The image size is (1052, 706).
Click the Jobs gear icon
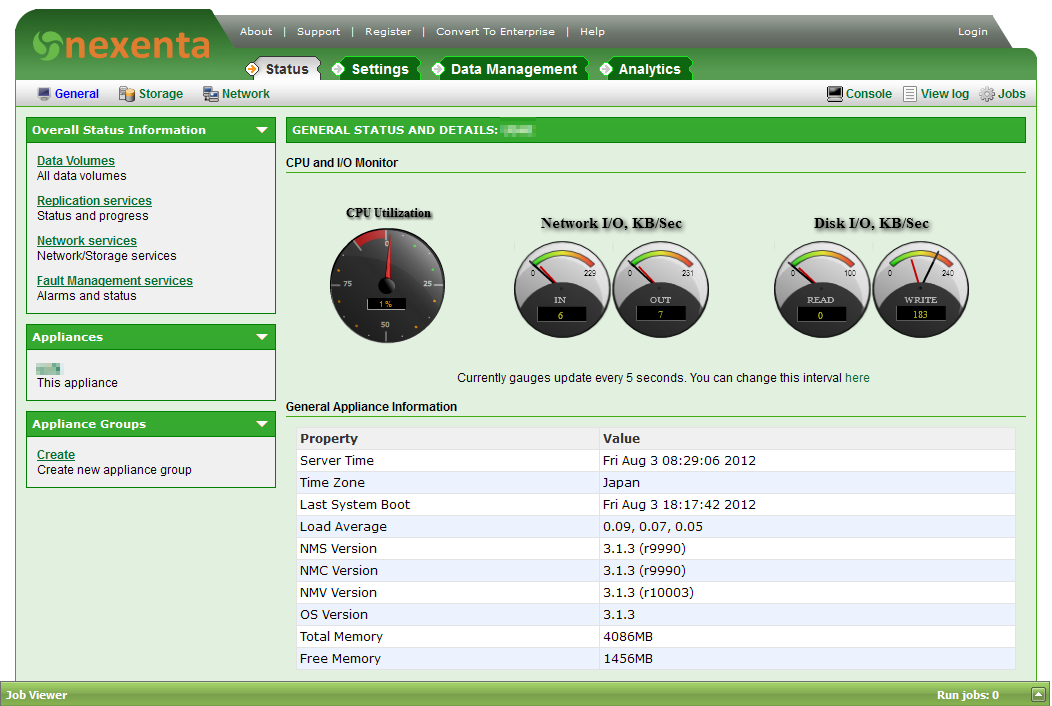pos(987,94)
